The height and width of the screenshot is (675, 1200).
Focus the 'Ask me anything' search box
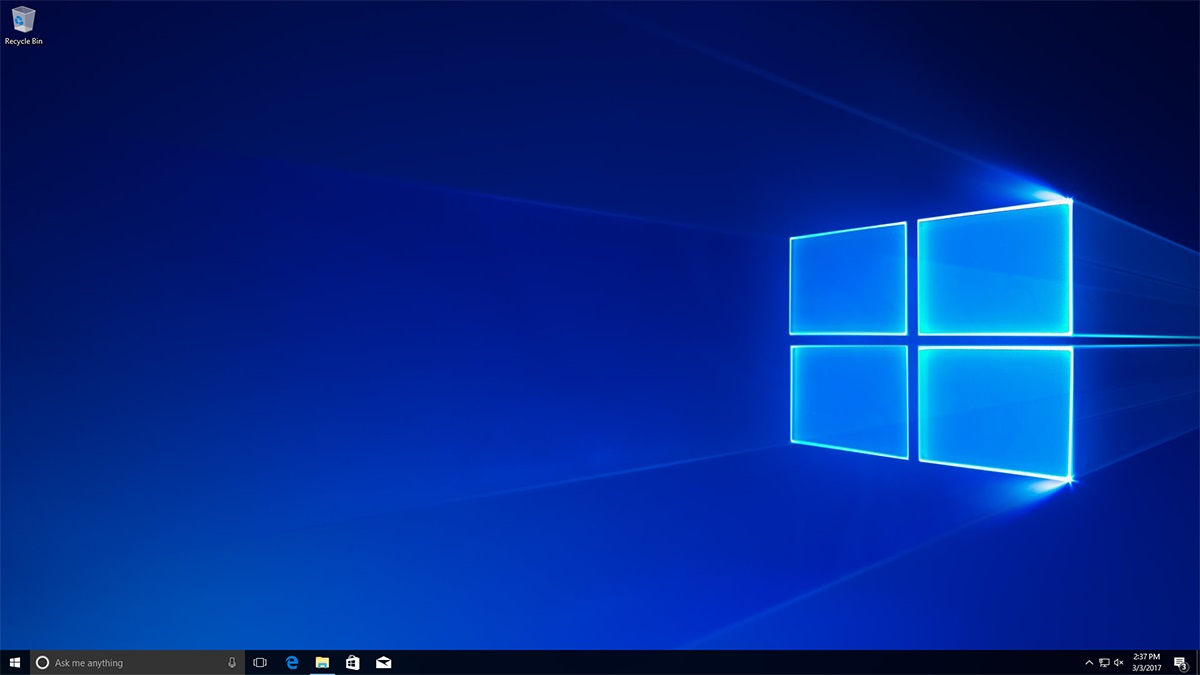[137, 662]
